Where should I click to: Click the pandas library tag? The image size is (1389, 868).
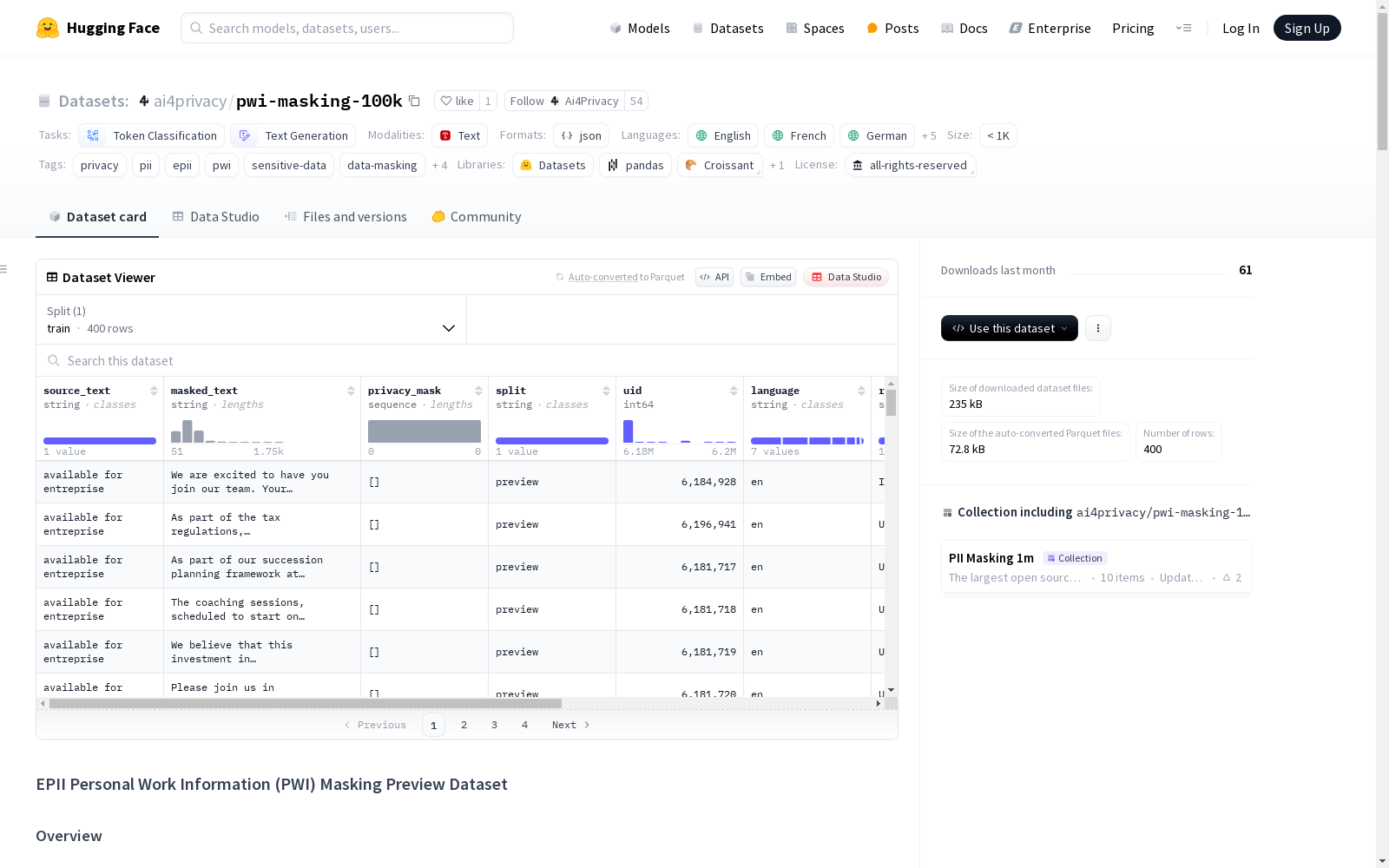(x=635, y=165)
